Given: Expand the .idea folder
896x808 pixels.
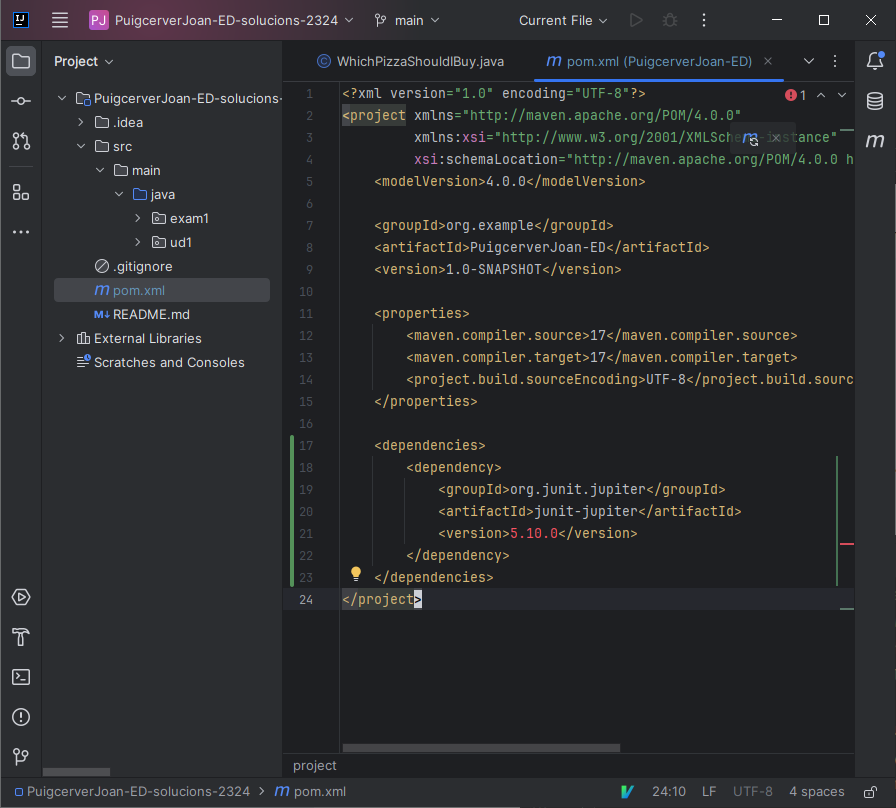Looking at the screenshot, I should coord(81,122).
